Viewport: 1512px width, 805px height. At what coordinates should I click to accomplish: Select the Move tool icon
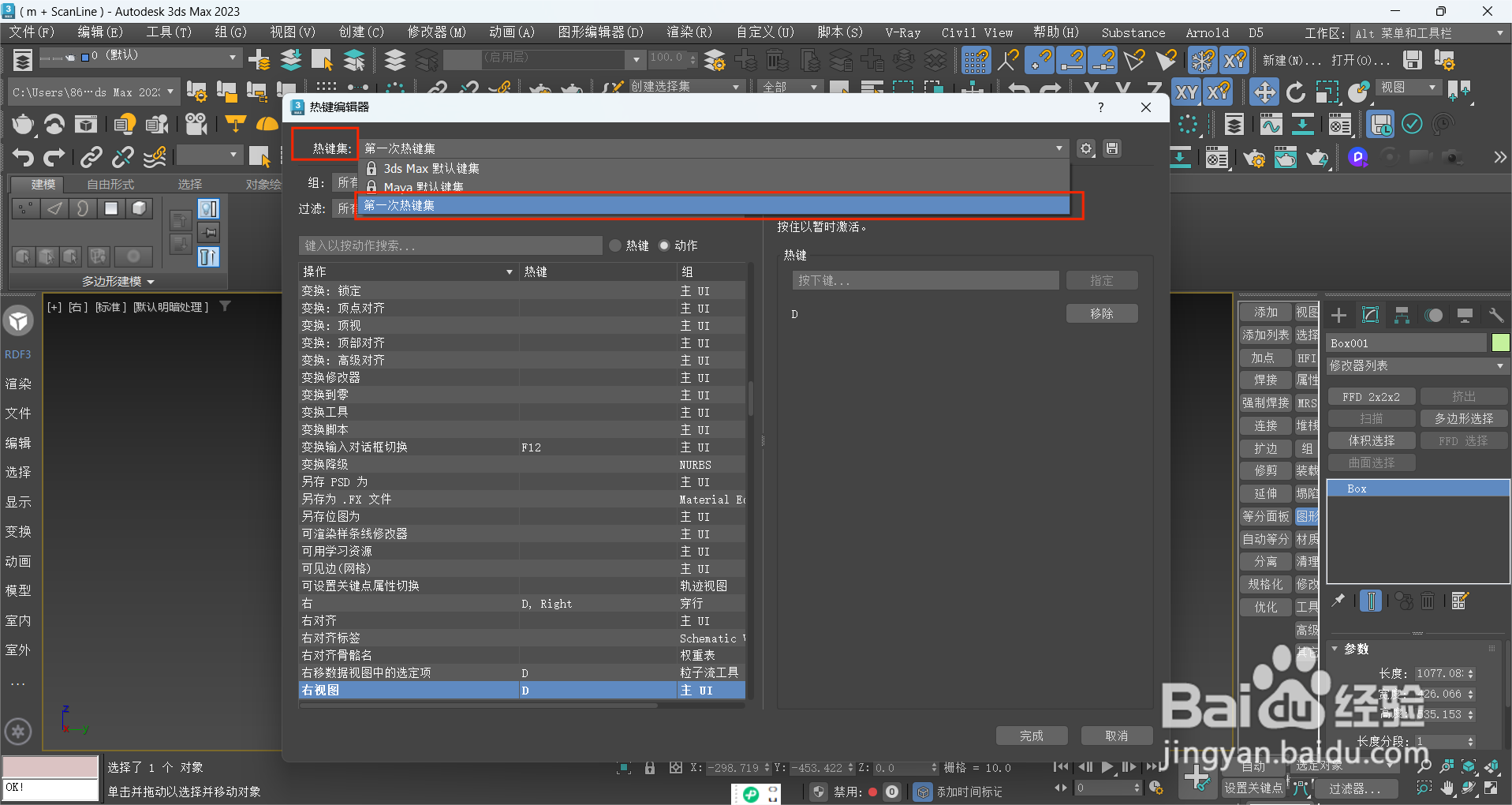pos(1264,92)
